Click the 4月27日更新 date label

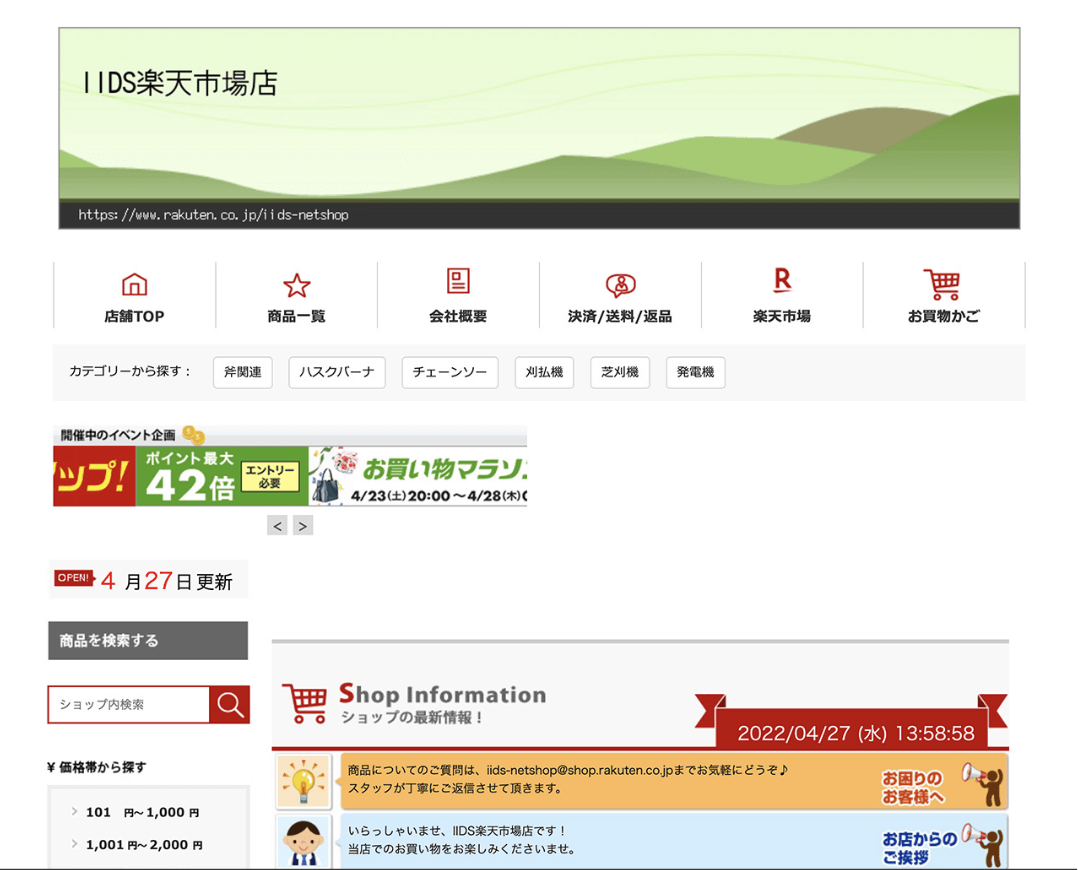[166, 581]
